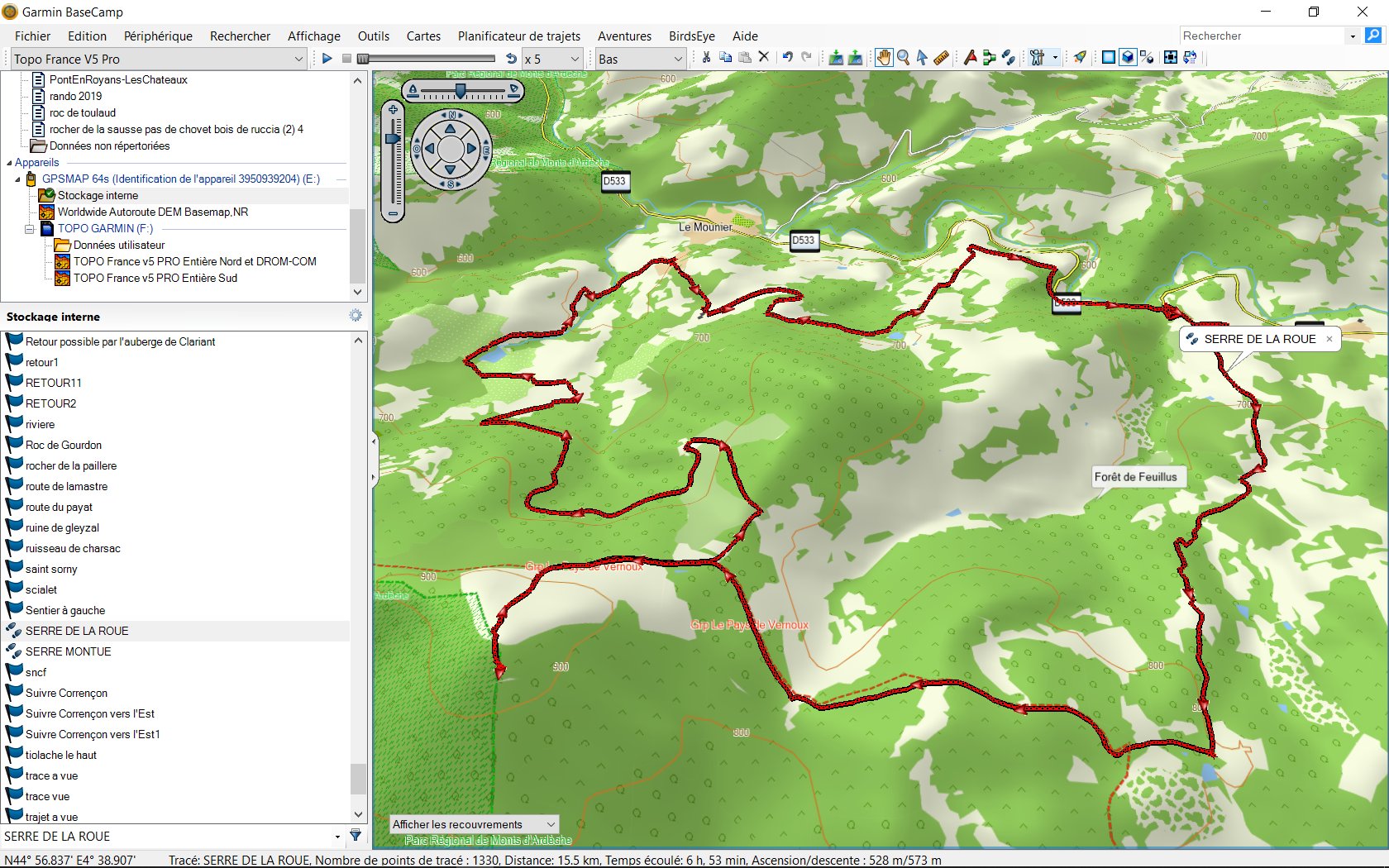
Task: Click the search magnifier button
Action: point(1372,36)
